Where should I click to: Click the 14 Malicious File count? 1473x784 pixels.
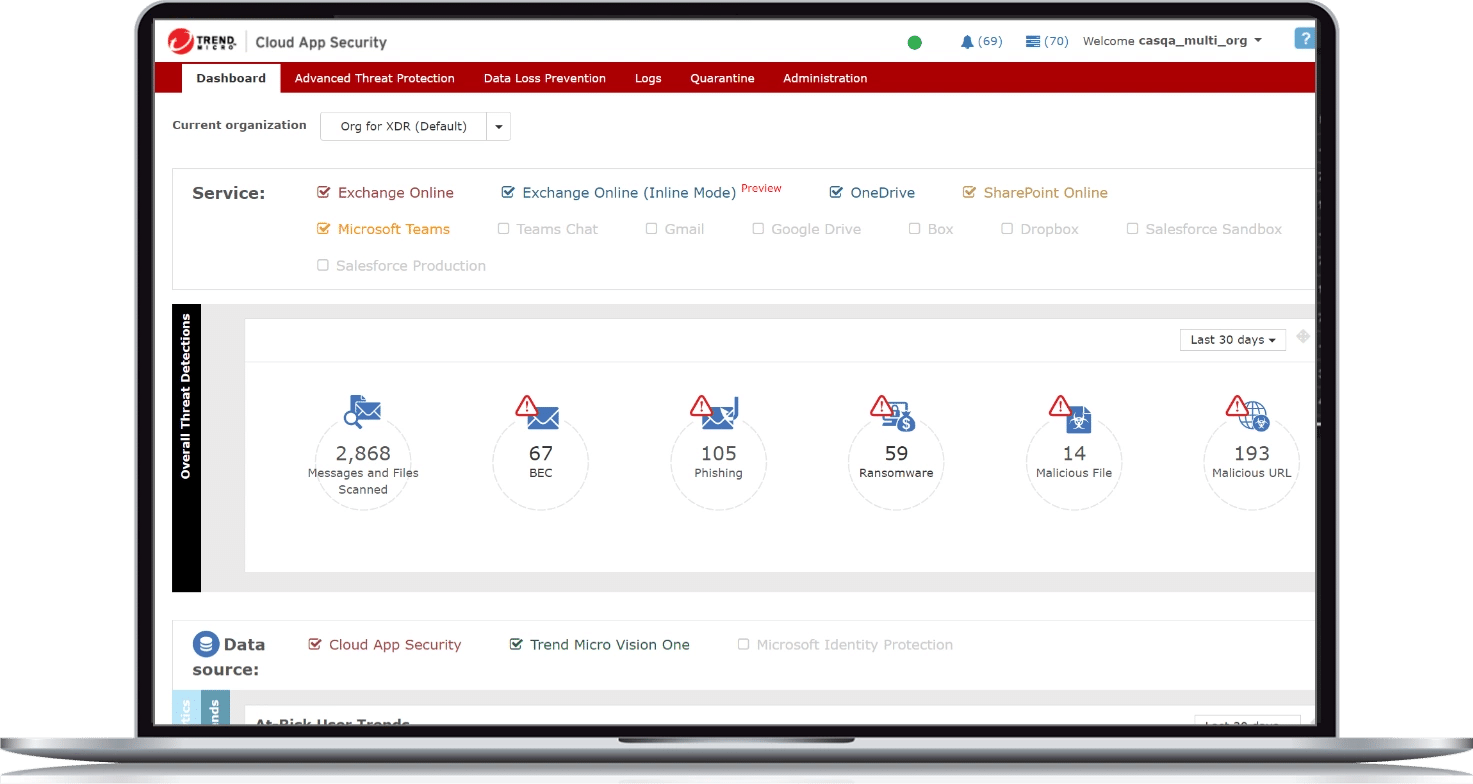click(1074, 453)
